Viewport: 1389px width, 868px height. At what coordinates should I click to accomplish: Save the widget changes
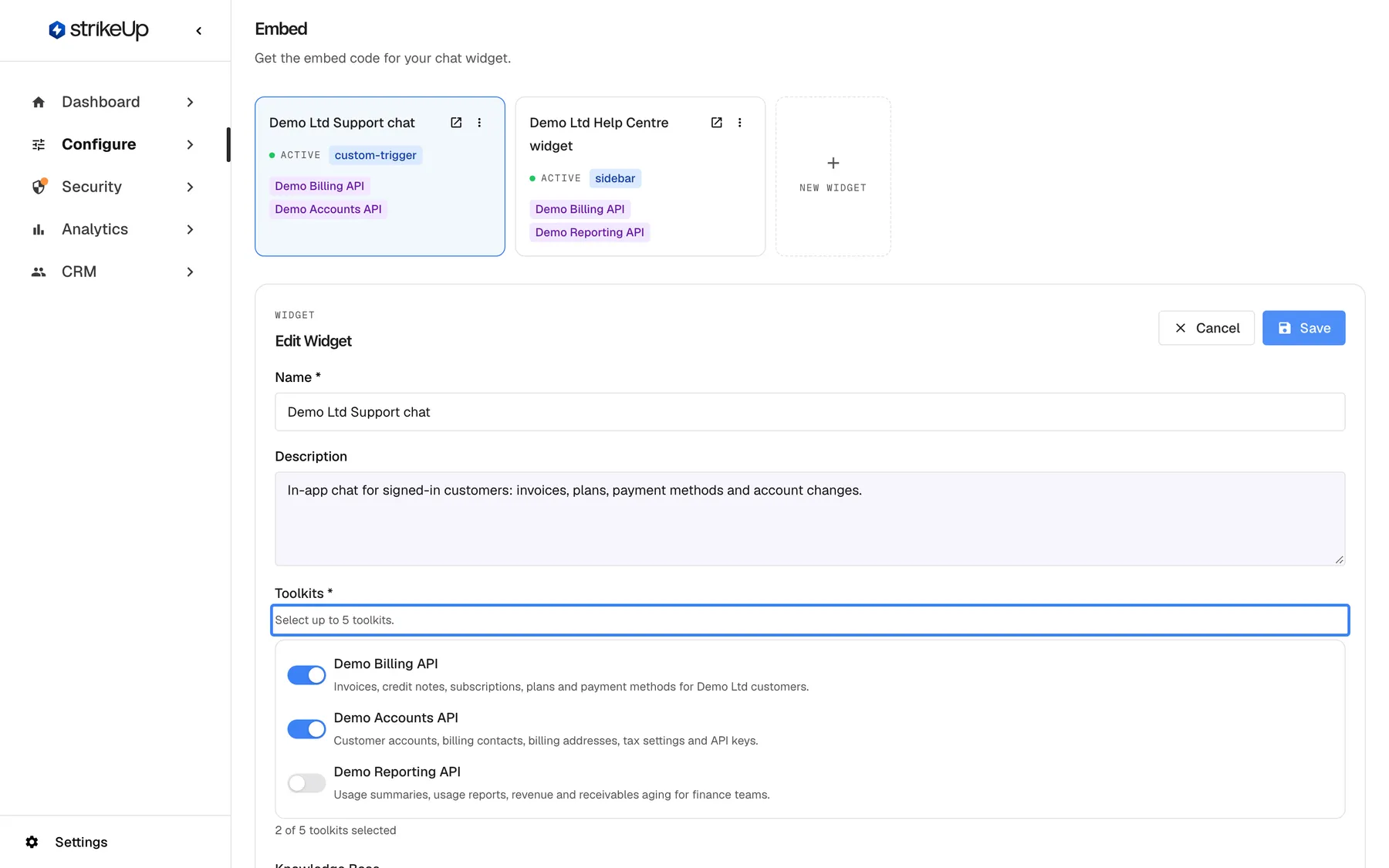pos(1303,328)
